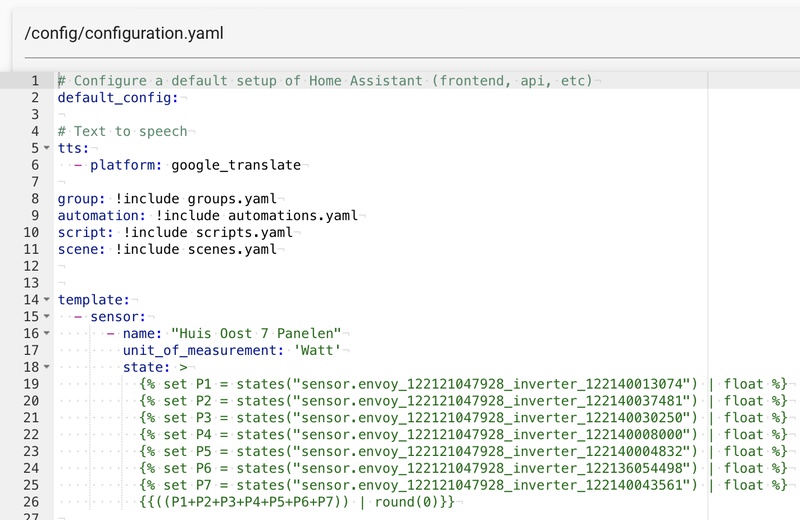Click line number 1 in the gutter

click(34, 80)
